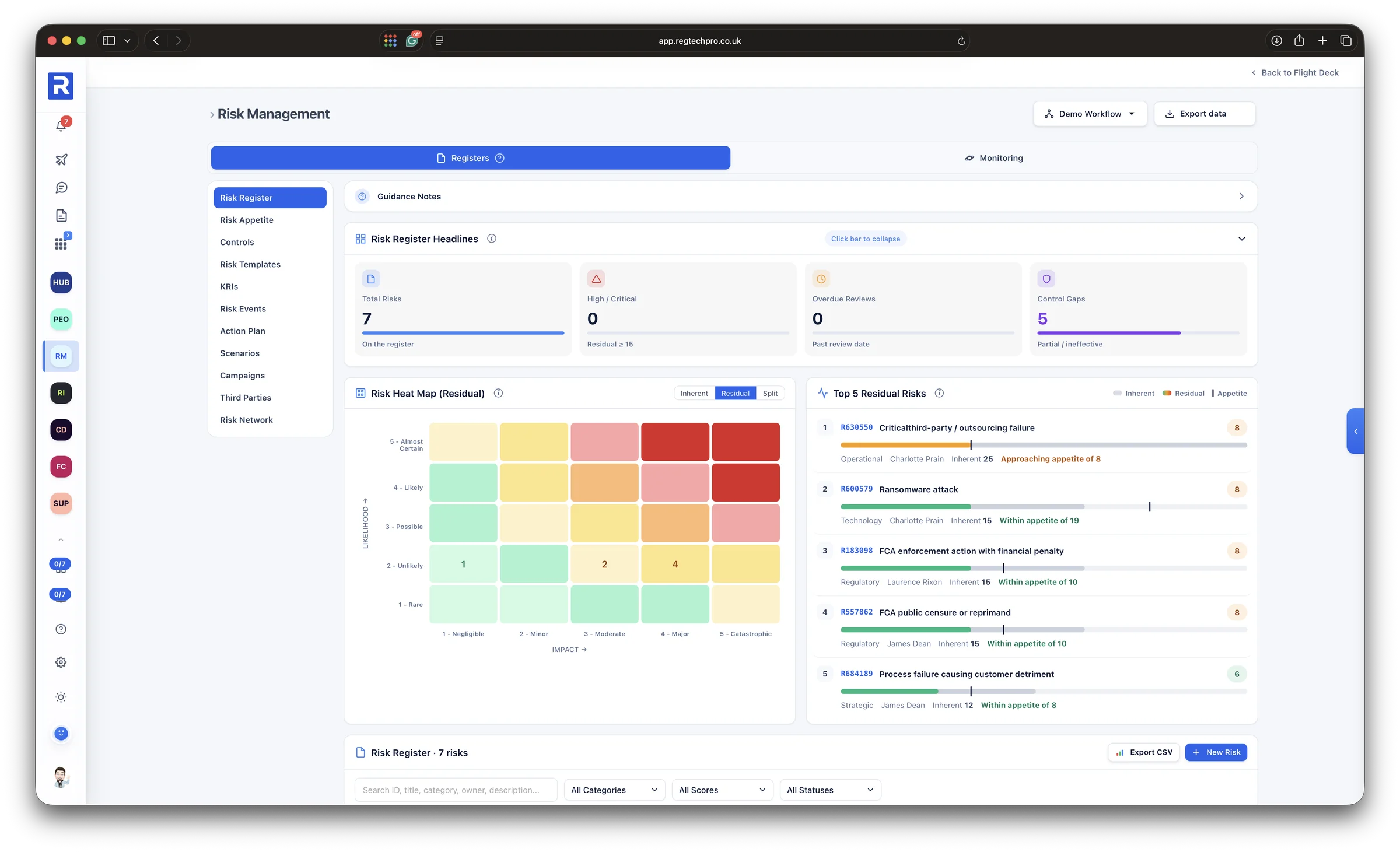Open the settings gear icon
This screenshot has width=1400, height=852.
[61, 662]
